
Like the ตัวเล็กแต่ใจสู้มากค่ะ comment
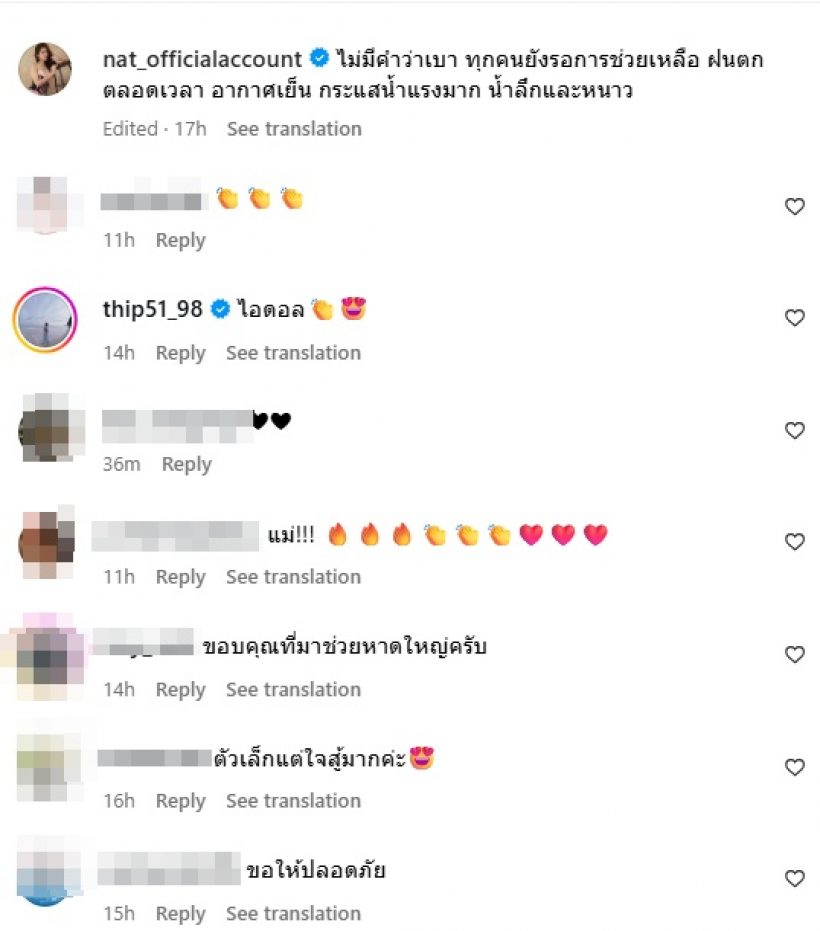(794, 767)
